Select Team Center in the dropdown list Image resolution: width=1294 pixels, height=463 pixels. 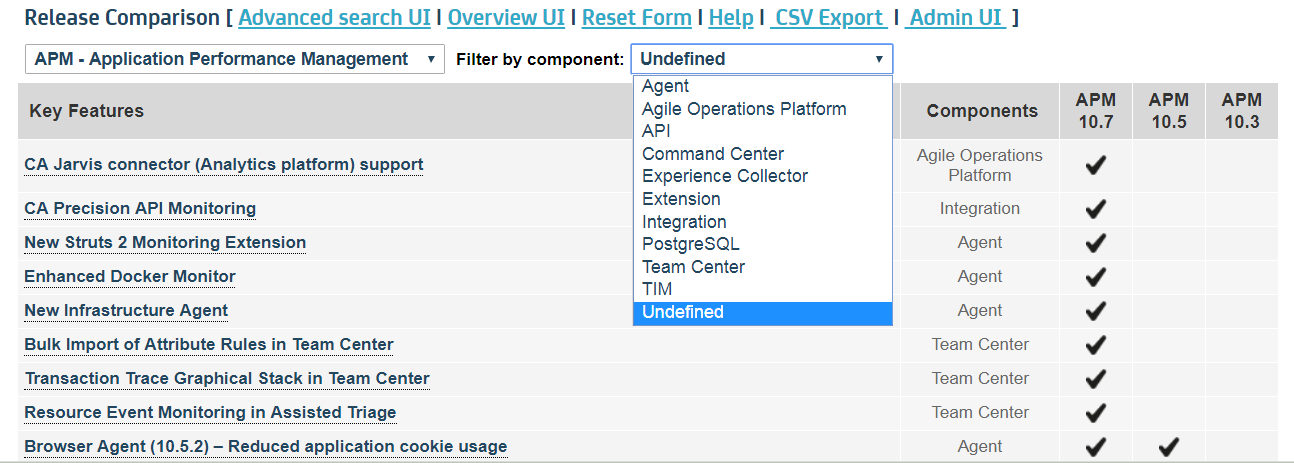(x=762, y=267)
